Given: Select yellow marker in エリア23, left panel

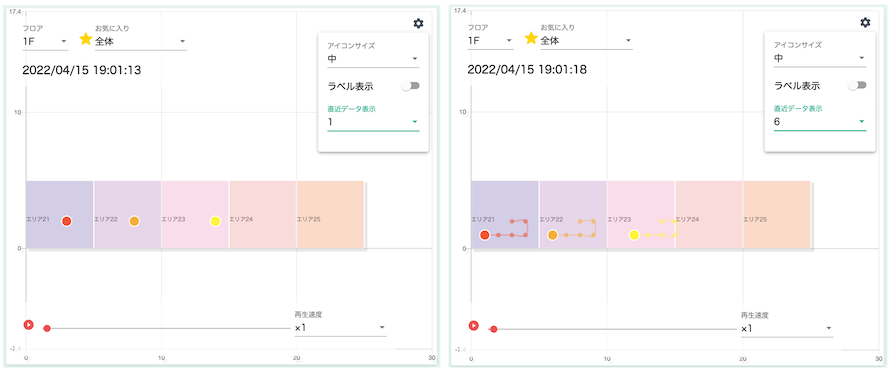Looking at the screenshot, I should tap(215, 221).
